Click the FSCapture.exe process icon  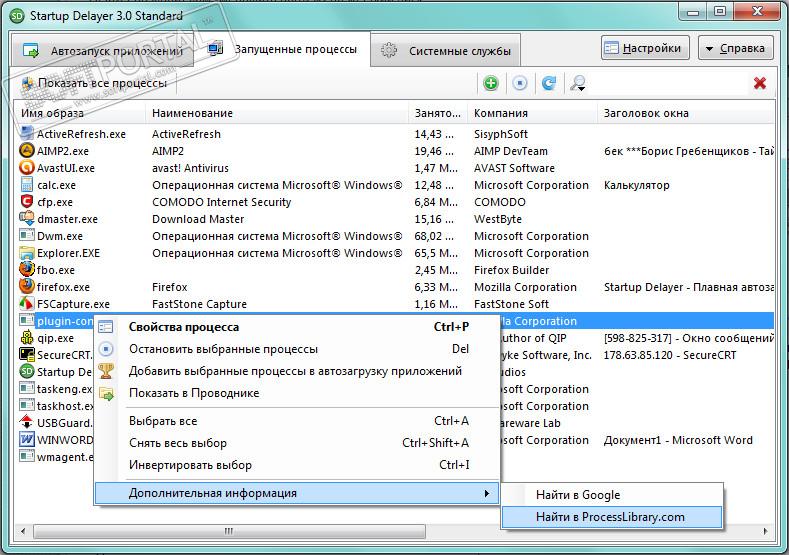click(27, 303)
